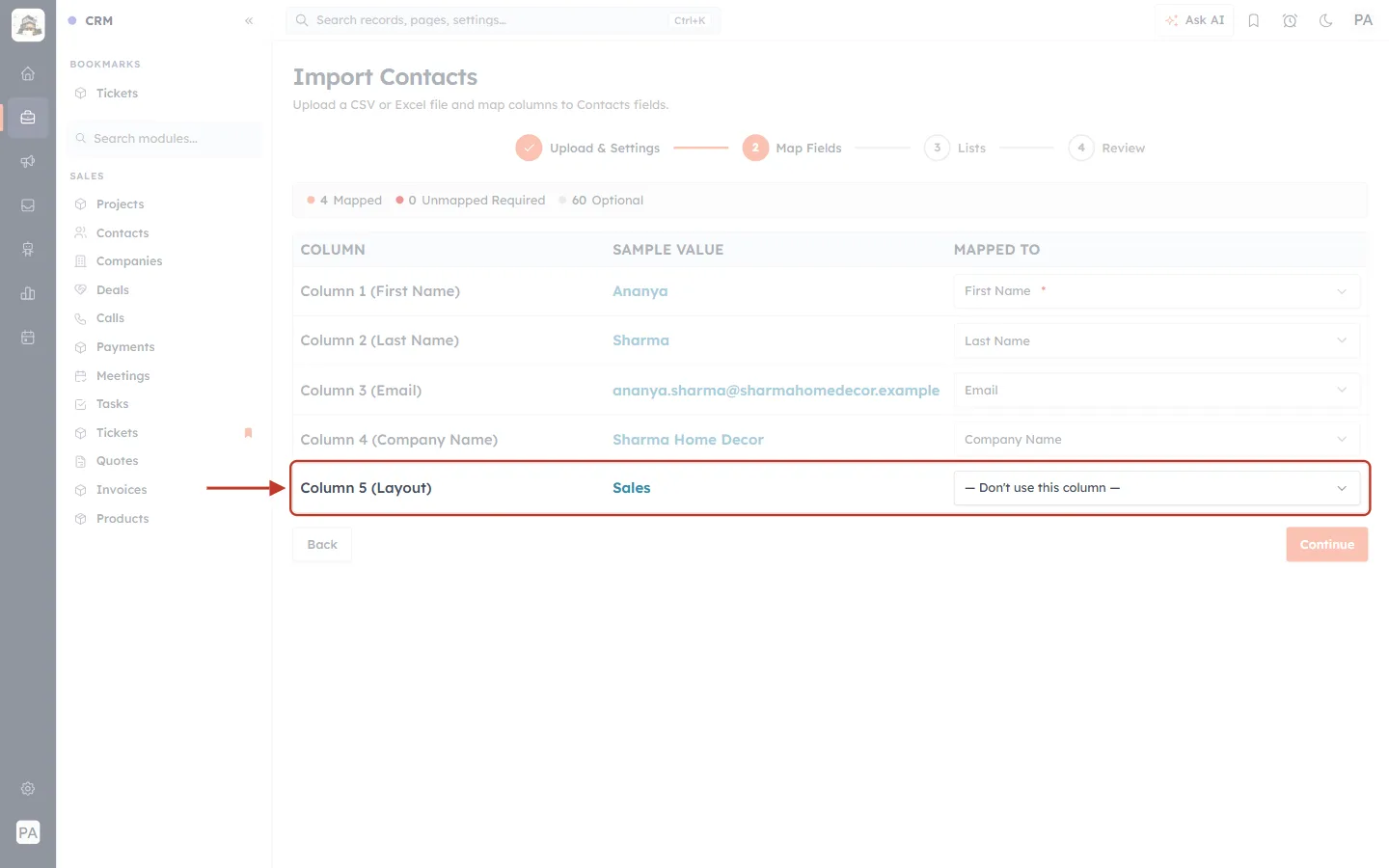Open Ask AI assistant
This screenshot has width=1389, height=868.
pyautogui.click(x=1194, y=20)
